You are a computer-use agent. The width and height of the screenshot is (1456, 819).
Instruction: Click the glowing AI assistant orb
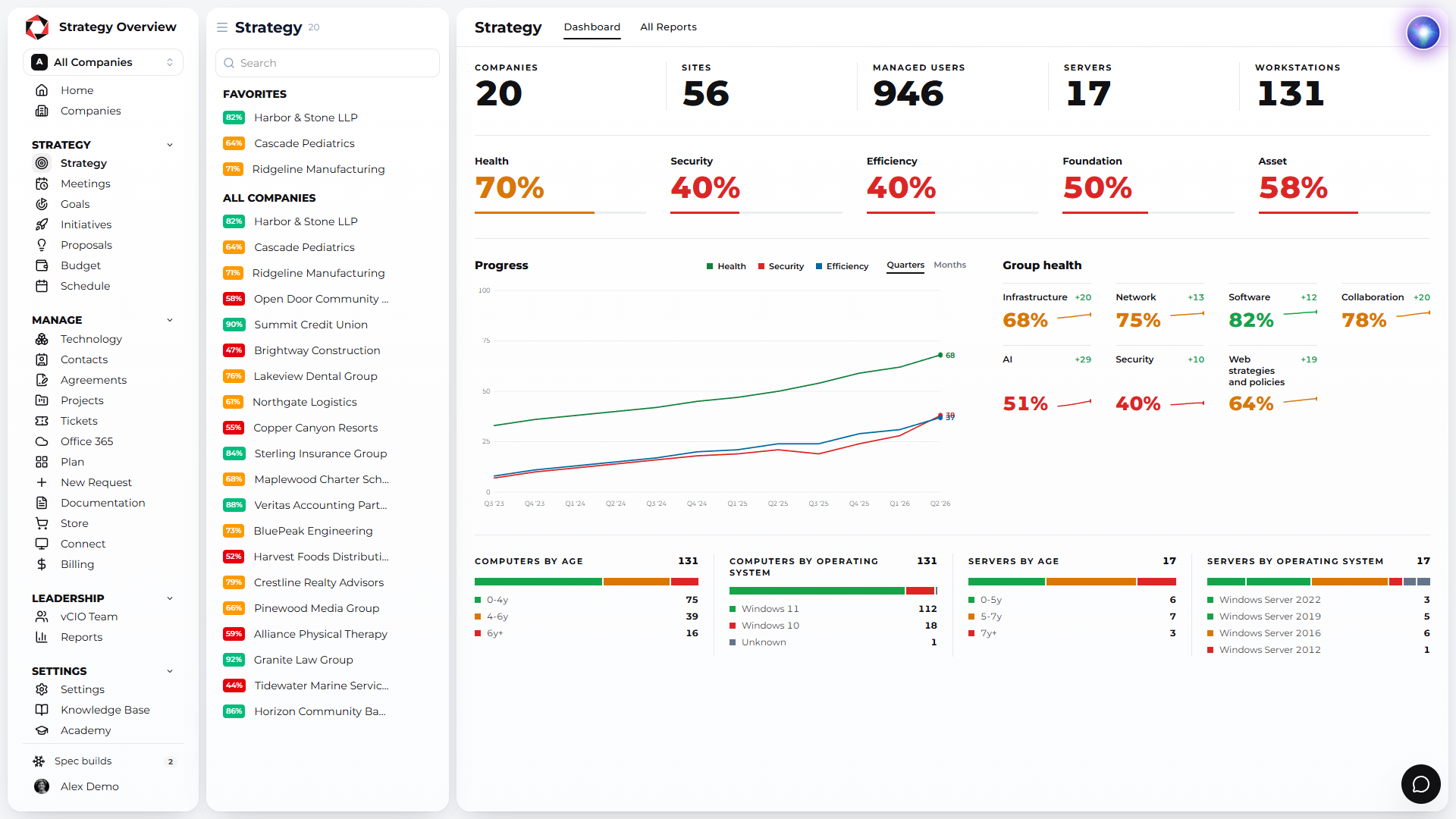pyautogui.click(x=1423, y=33)
